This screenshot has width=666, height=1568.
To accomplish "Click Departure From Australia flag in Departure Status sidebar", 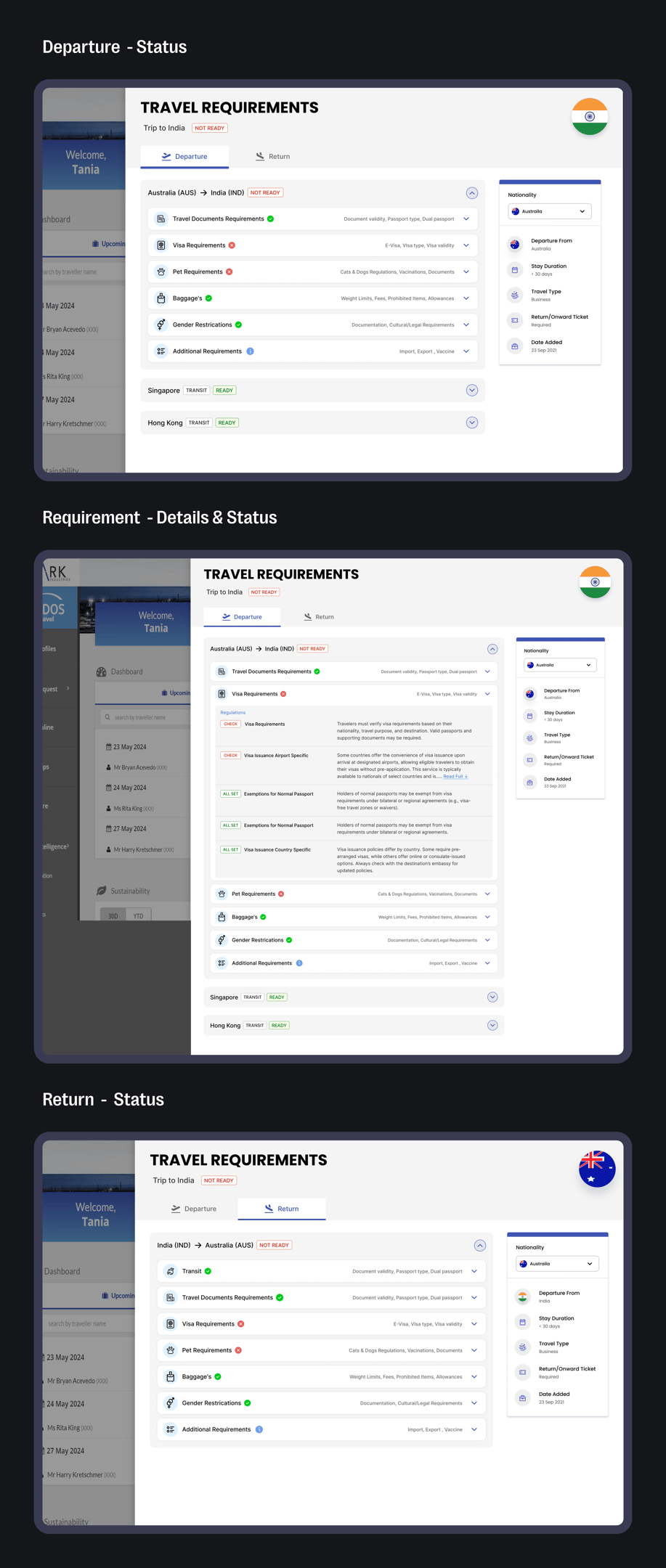I will pos(515,245).
